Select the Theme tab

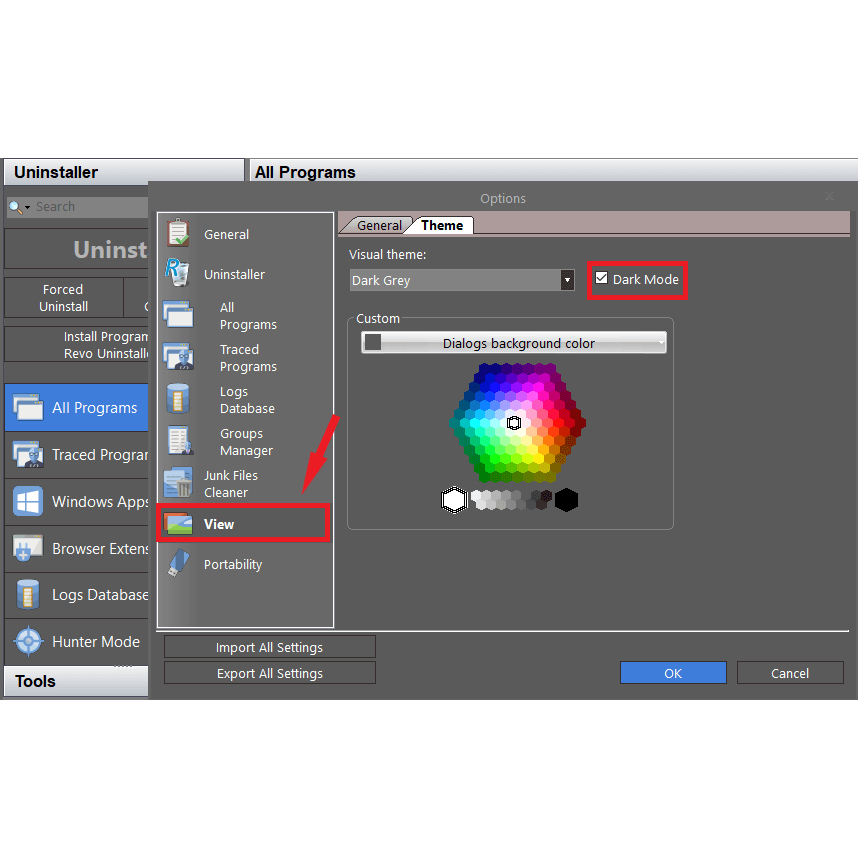[442, 225]
